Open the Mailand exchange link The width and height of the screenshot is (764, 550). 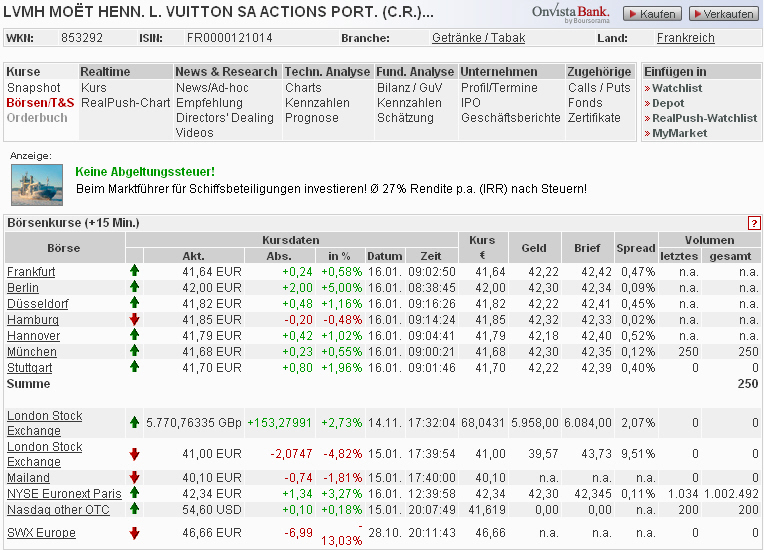[28, 478]
